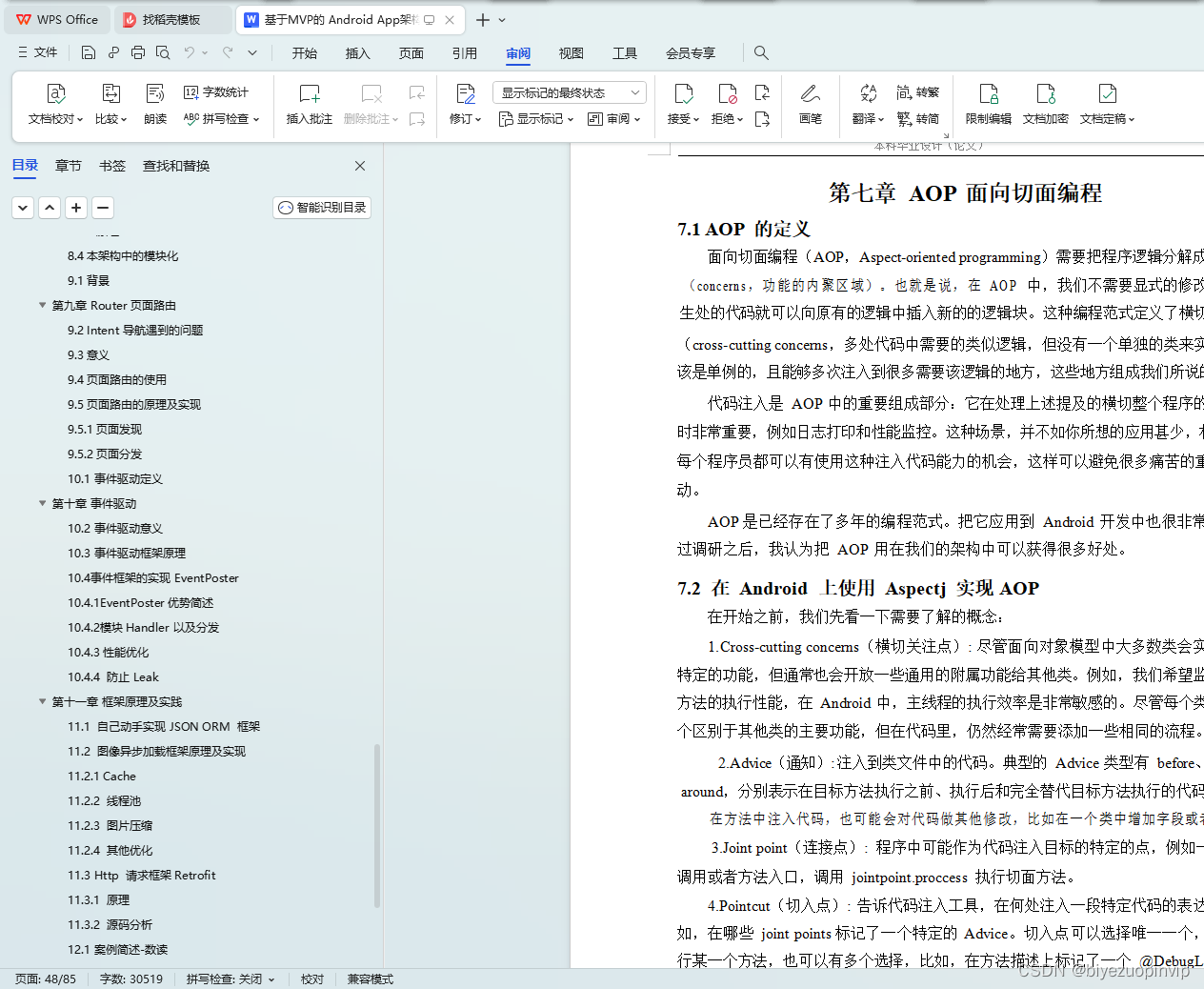Open the quick access toolbar customize arrow
This screenshot has width=1204, height=989.
click(252, 52)
